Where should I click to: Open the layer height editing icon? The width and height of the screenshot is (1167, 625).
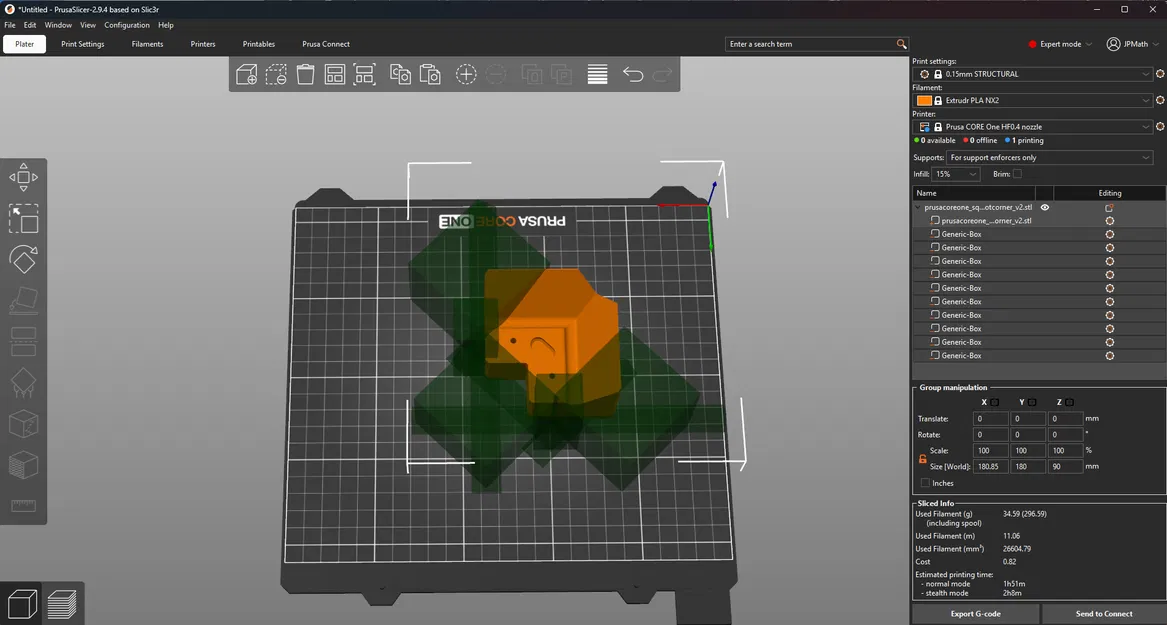(597, 74)
